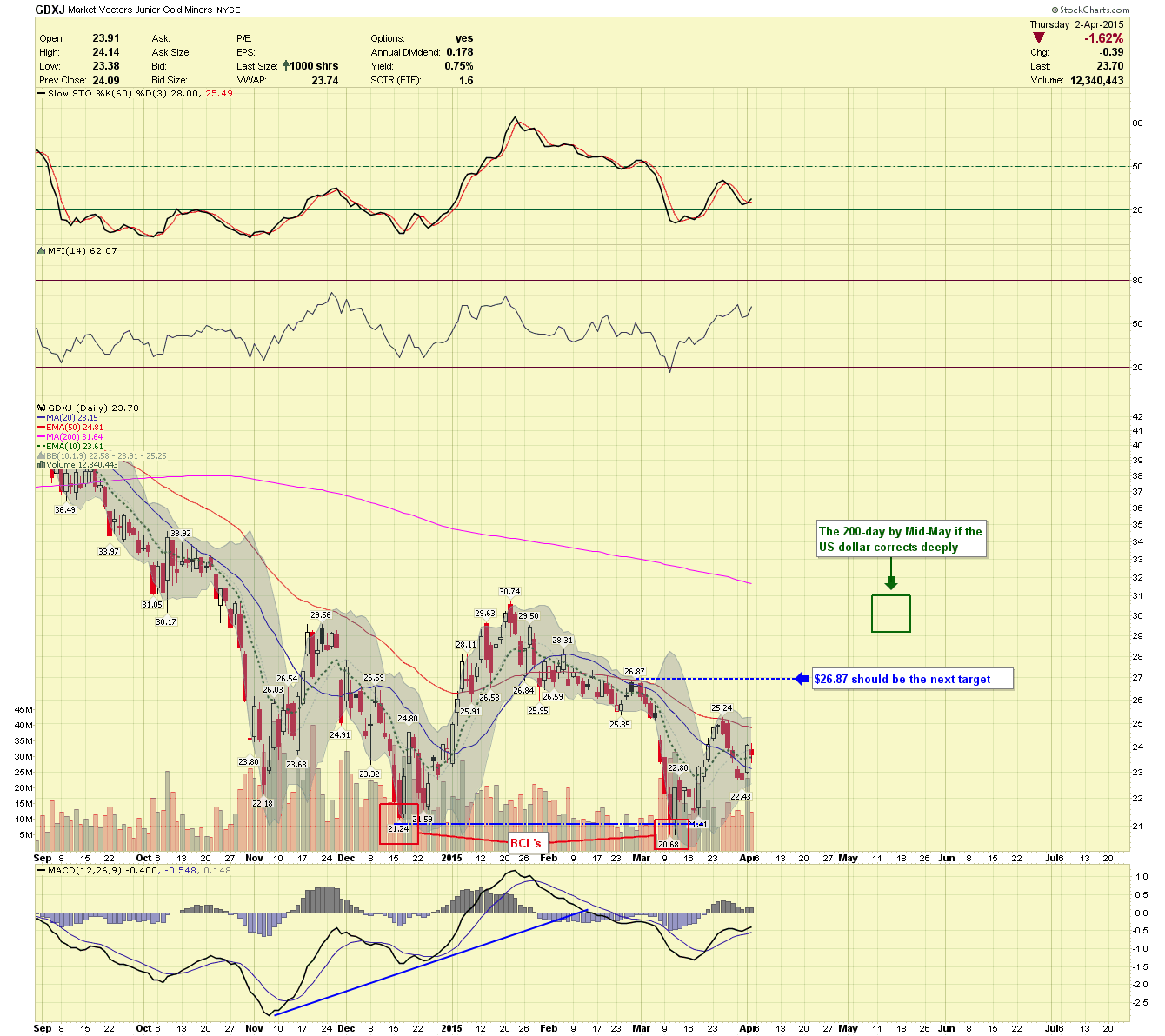Screen dimensions: 1165x1036
Task: Click the black dash before Slow STO
Action: [x=41, y=94]
